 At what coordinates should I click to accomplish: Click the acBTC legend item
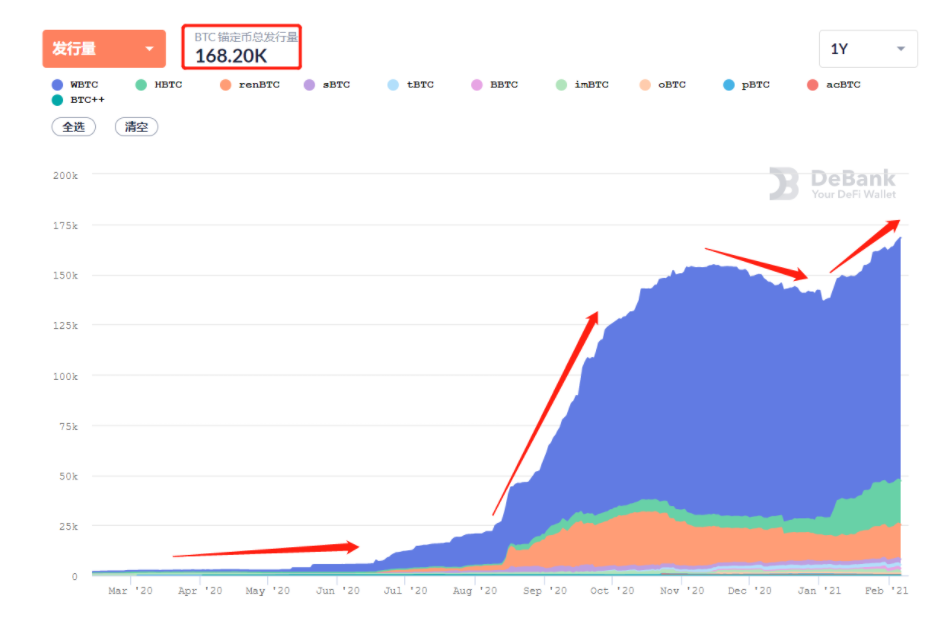pyautogui.click(x=833, y=85)
